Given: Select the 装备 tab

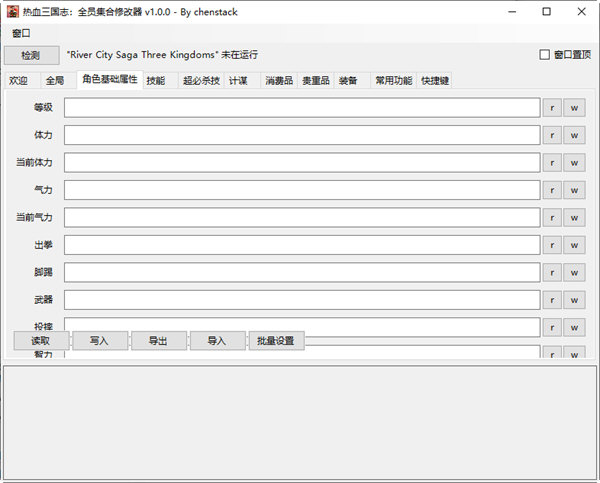Looking at the screenshot, I should coord(348,80).
